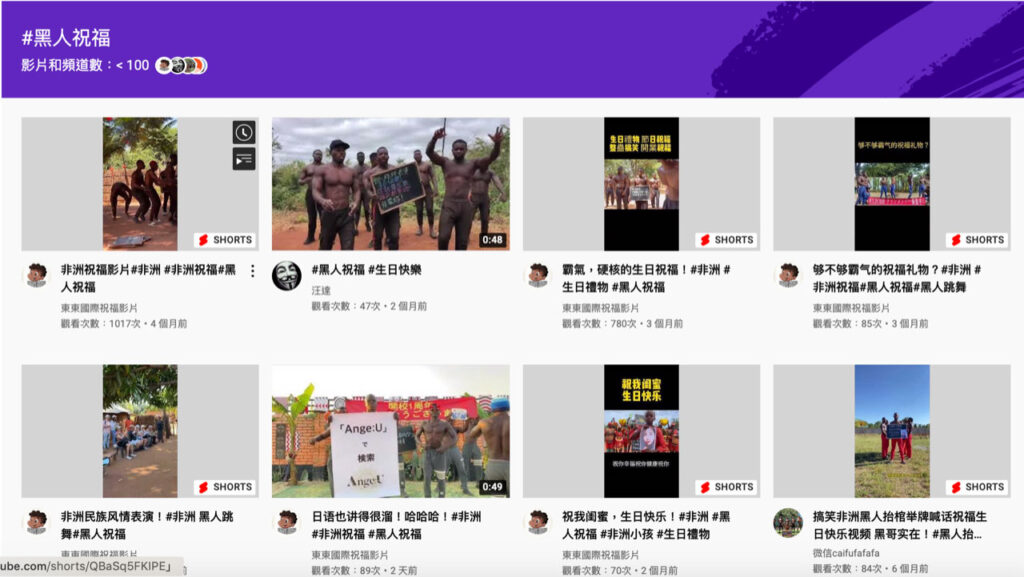
Task: Open the three-dot menu for 非洲祝福影片 video
Action: click(x=252, y=271)
